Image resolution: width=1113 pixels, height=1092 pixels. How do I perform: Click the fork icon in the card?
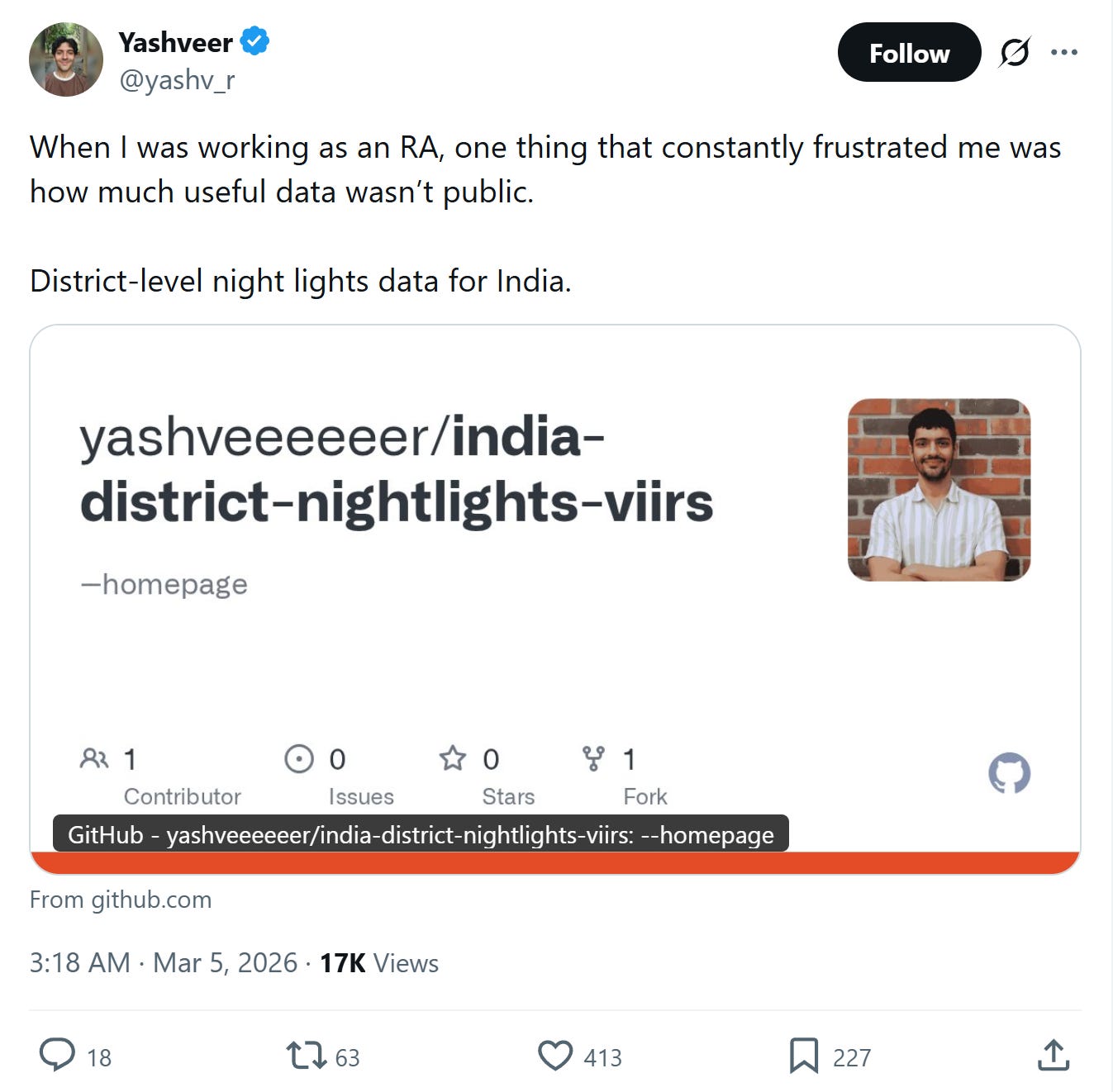(x=593, y=758)
